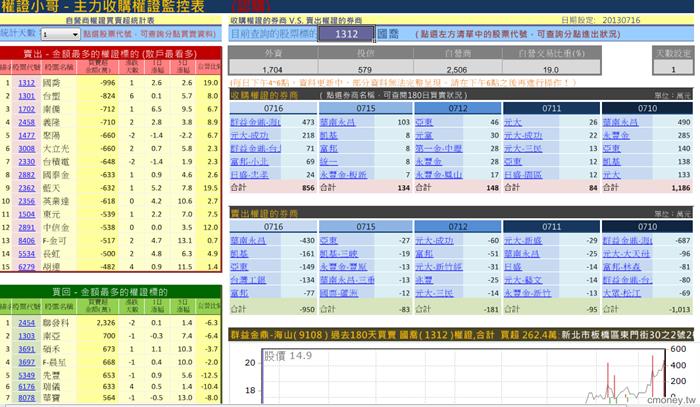Select the 0716 sellers total -950
Screen dimensions: 700x407
(307, 309)
